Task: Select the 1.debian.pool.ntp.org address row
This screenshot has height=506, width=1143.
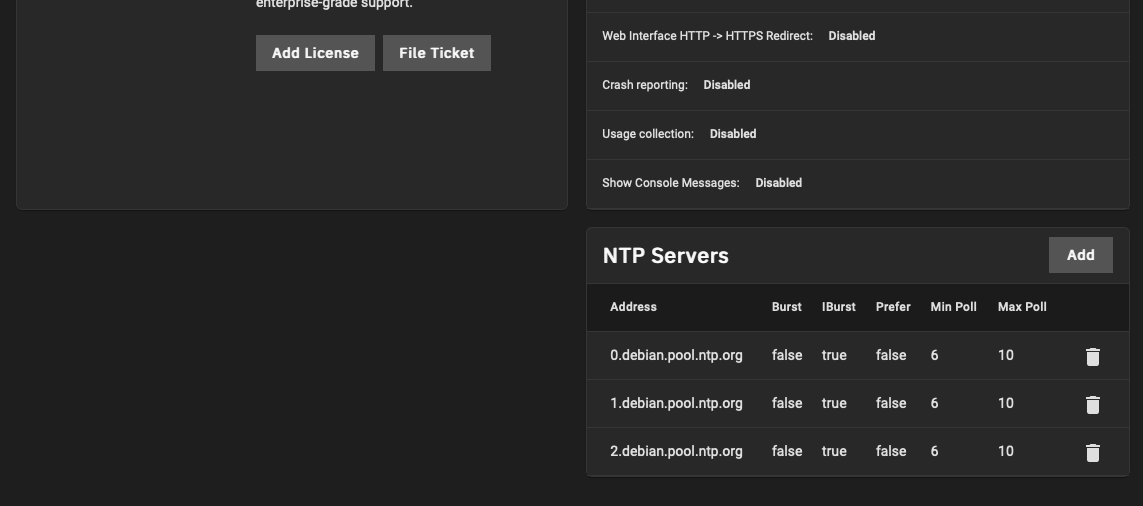Action: click(676, 403)
